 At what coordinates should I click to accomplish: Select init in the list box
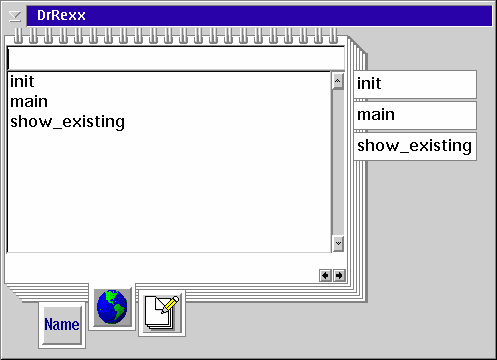coord(22,82)
